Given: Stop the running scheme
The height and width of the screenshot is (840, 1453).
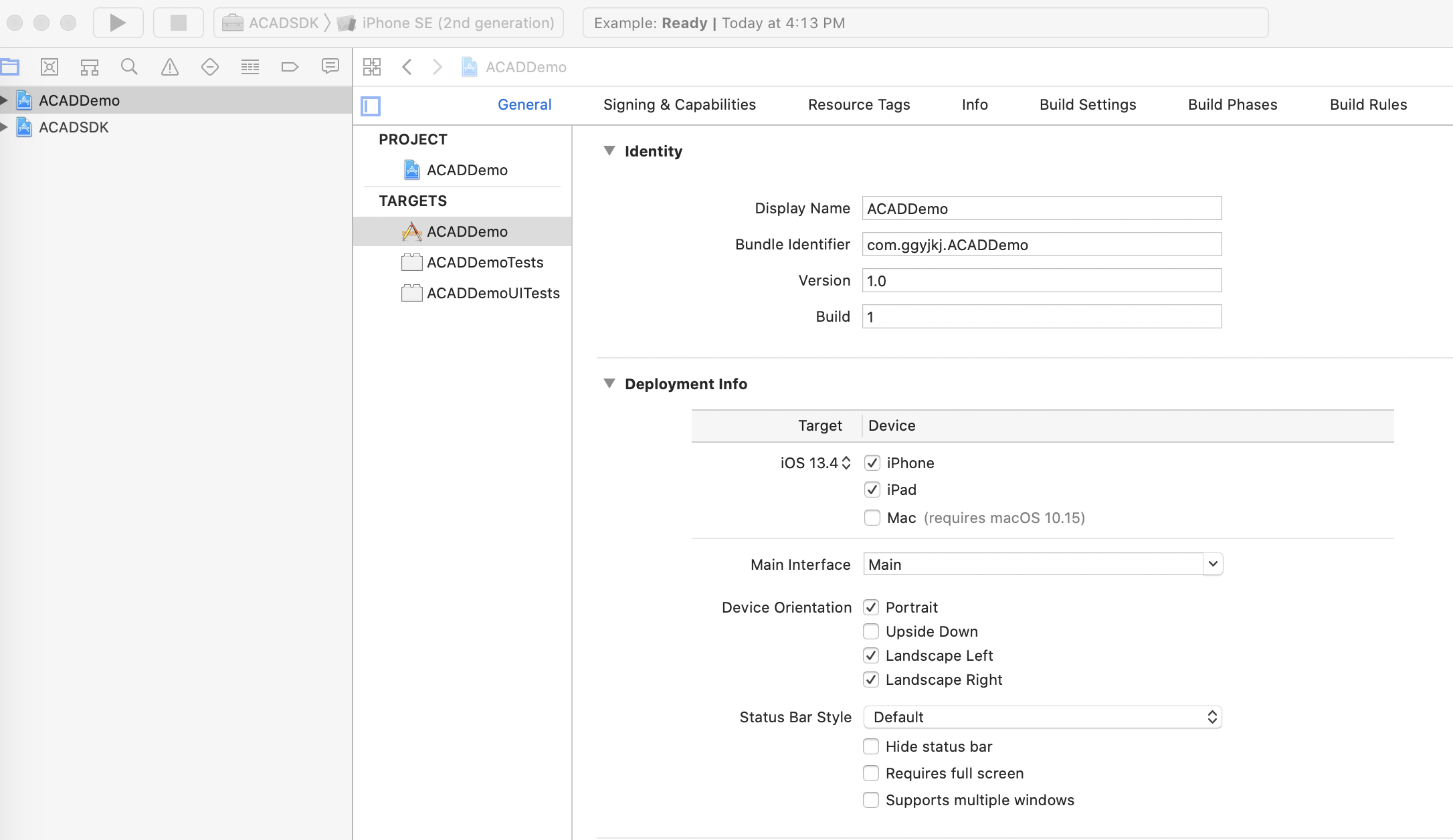Looking at the screenshot, I should 178,23.
